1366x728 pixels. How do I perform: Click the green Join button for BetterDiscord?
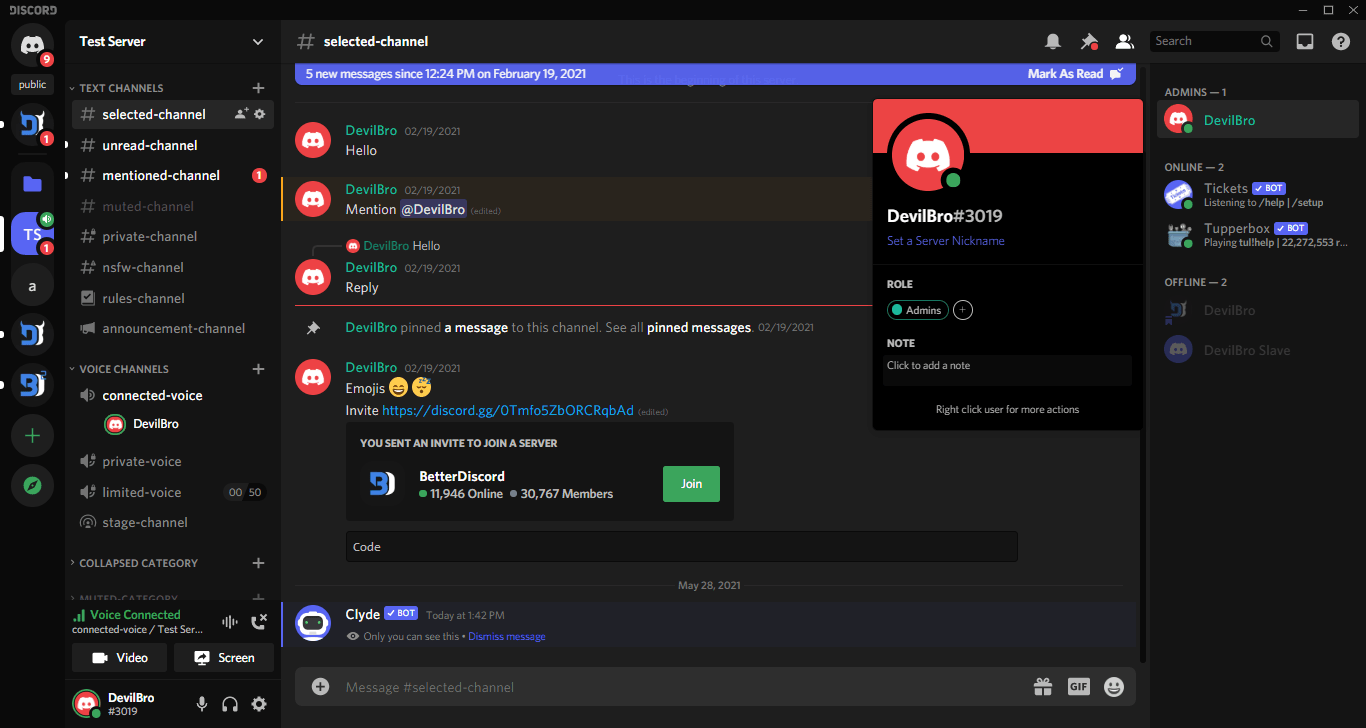point(691,483)
